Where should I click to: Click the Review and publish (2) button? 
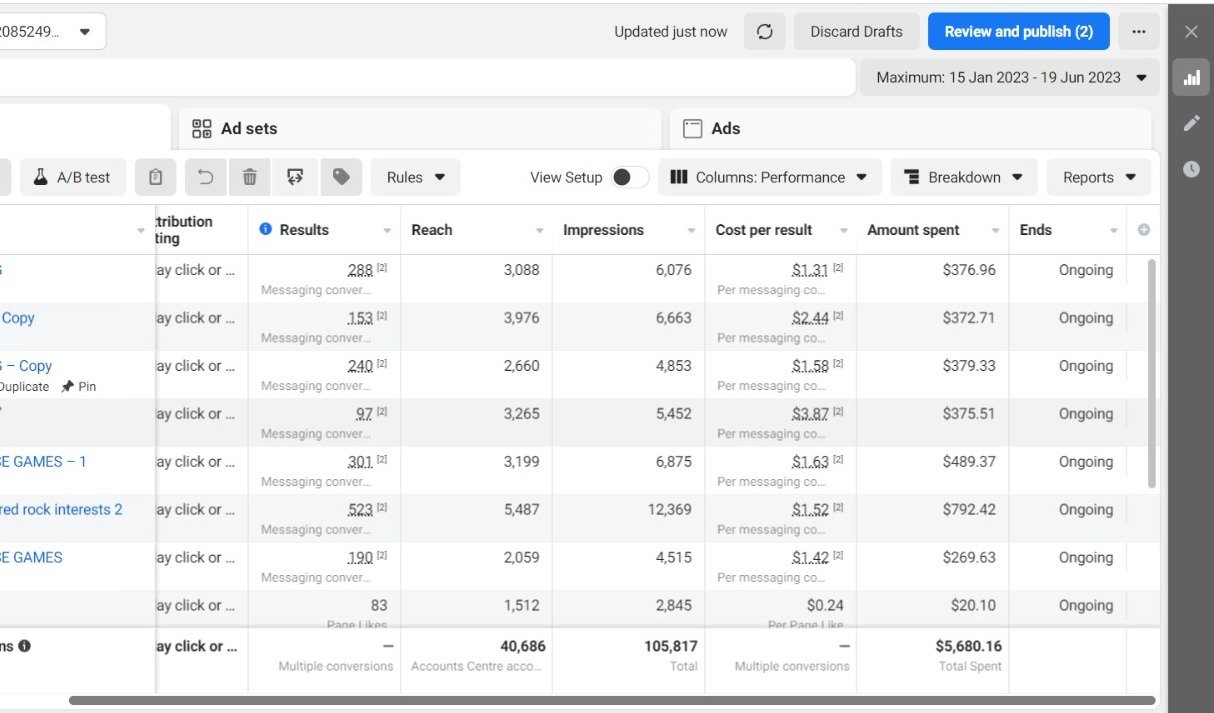coord(1018,32)
